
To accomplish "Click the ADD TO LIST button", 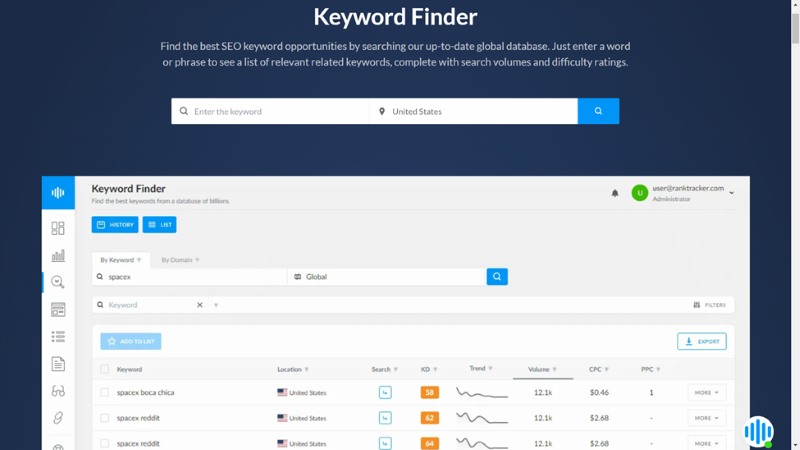I will (131, 341).
